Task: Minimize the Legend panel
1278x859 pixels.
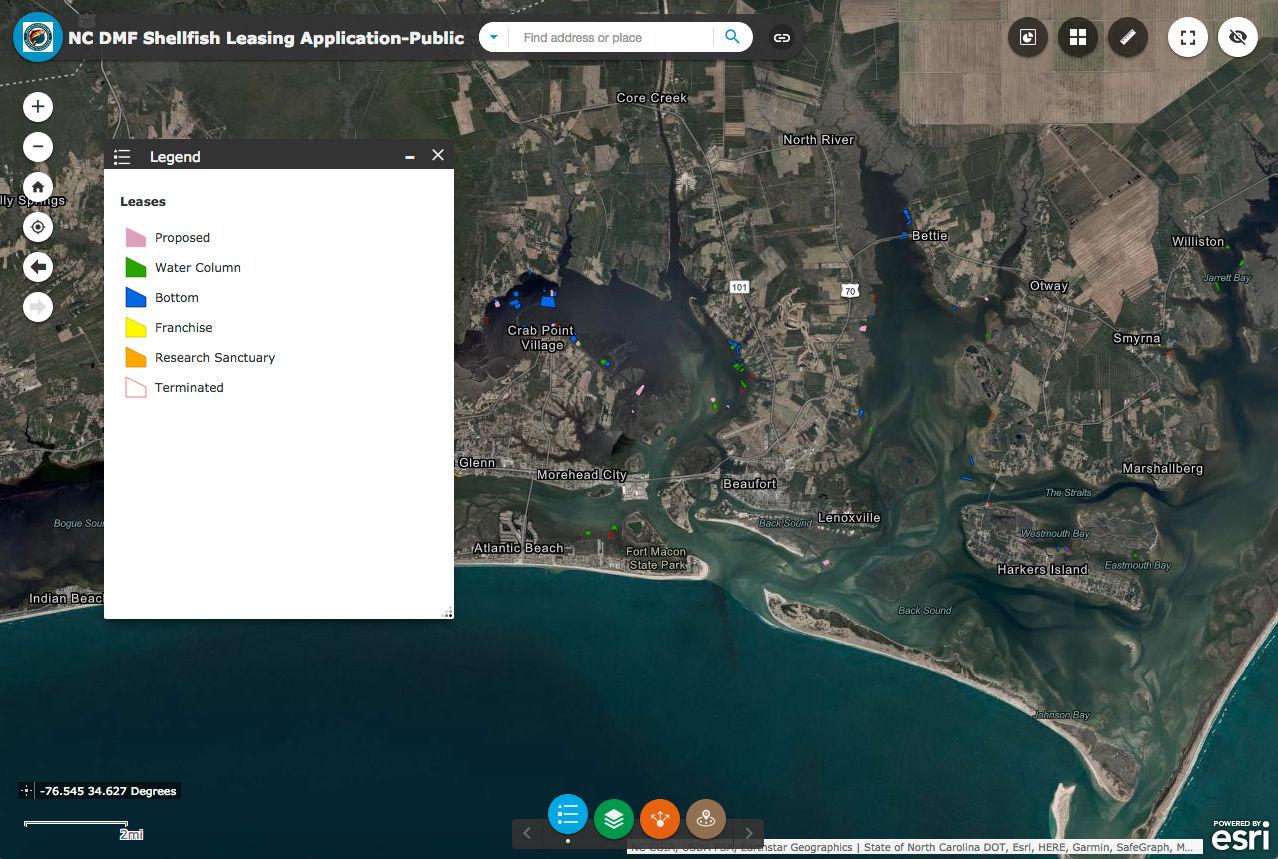Action: point(410,156)
